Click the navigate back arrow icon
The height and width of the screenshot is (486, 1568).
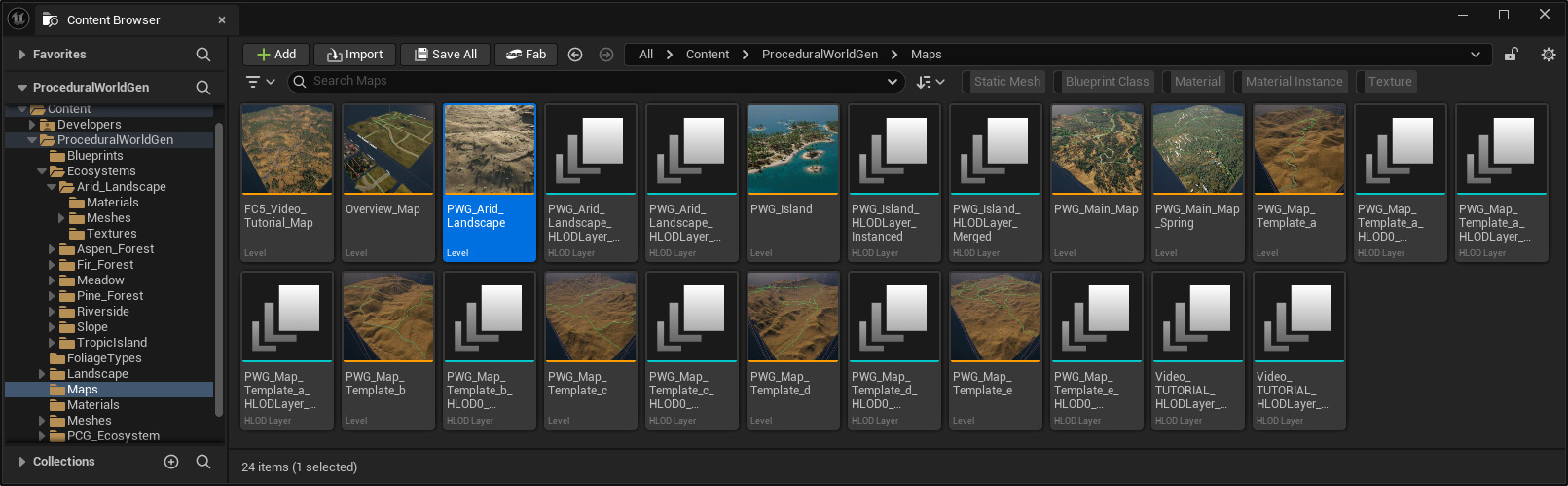[575, 55]
